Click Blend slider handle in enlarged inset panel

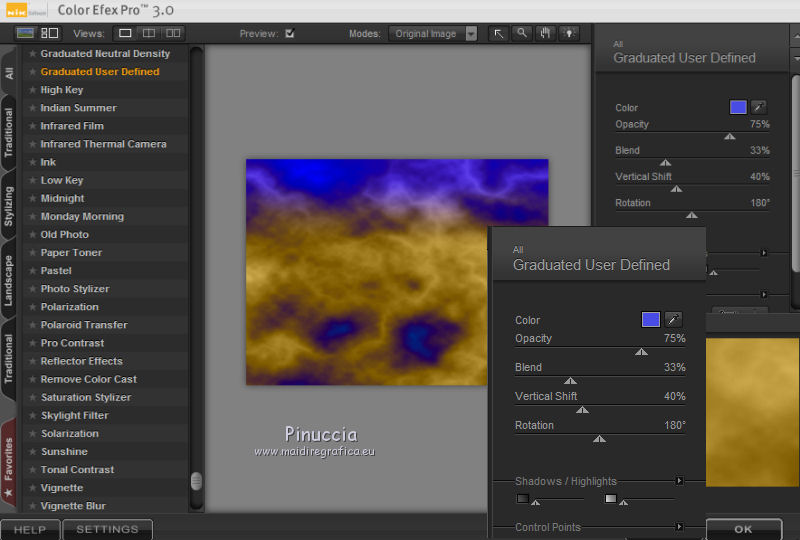pyautogui.click(x=570, y=381)
